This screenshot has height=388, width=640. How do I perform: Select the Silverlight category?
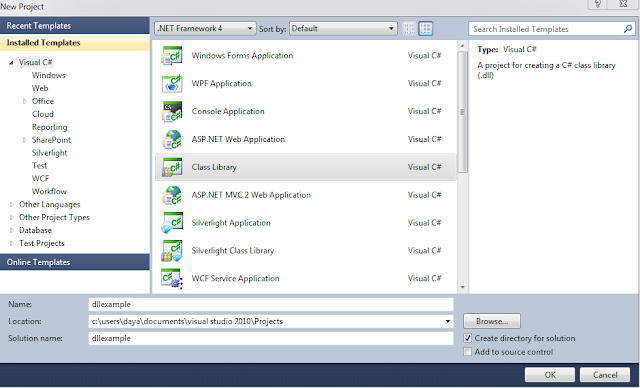click(49, 153)
